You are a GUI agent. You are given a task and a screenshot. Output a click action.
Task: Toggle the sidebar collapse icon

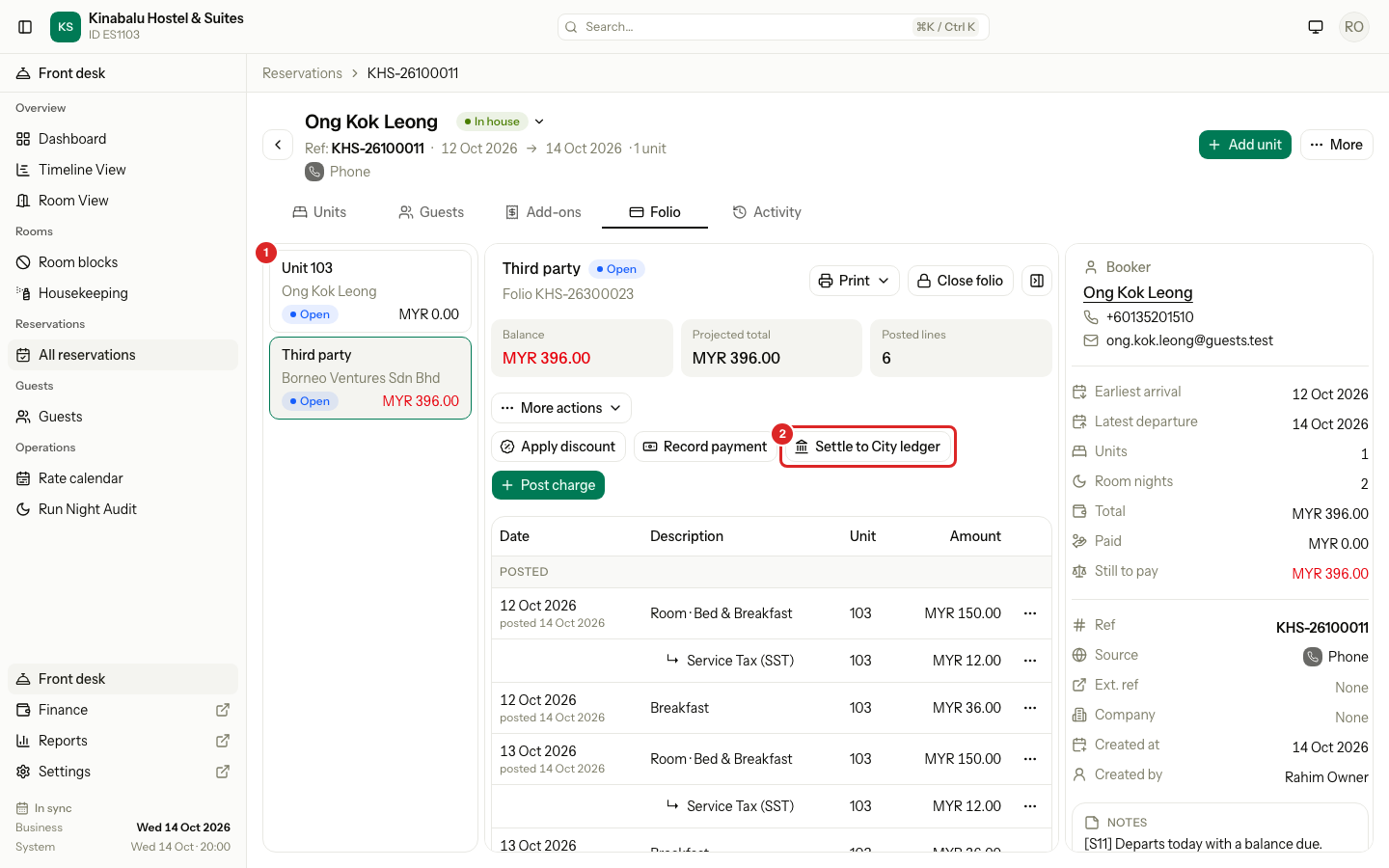[26, 27]
